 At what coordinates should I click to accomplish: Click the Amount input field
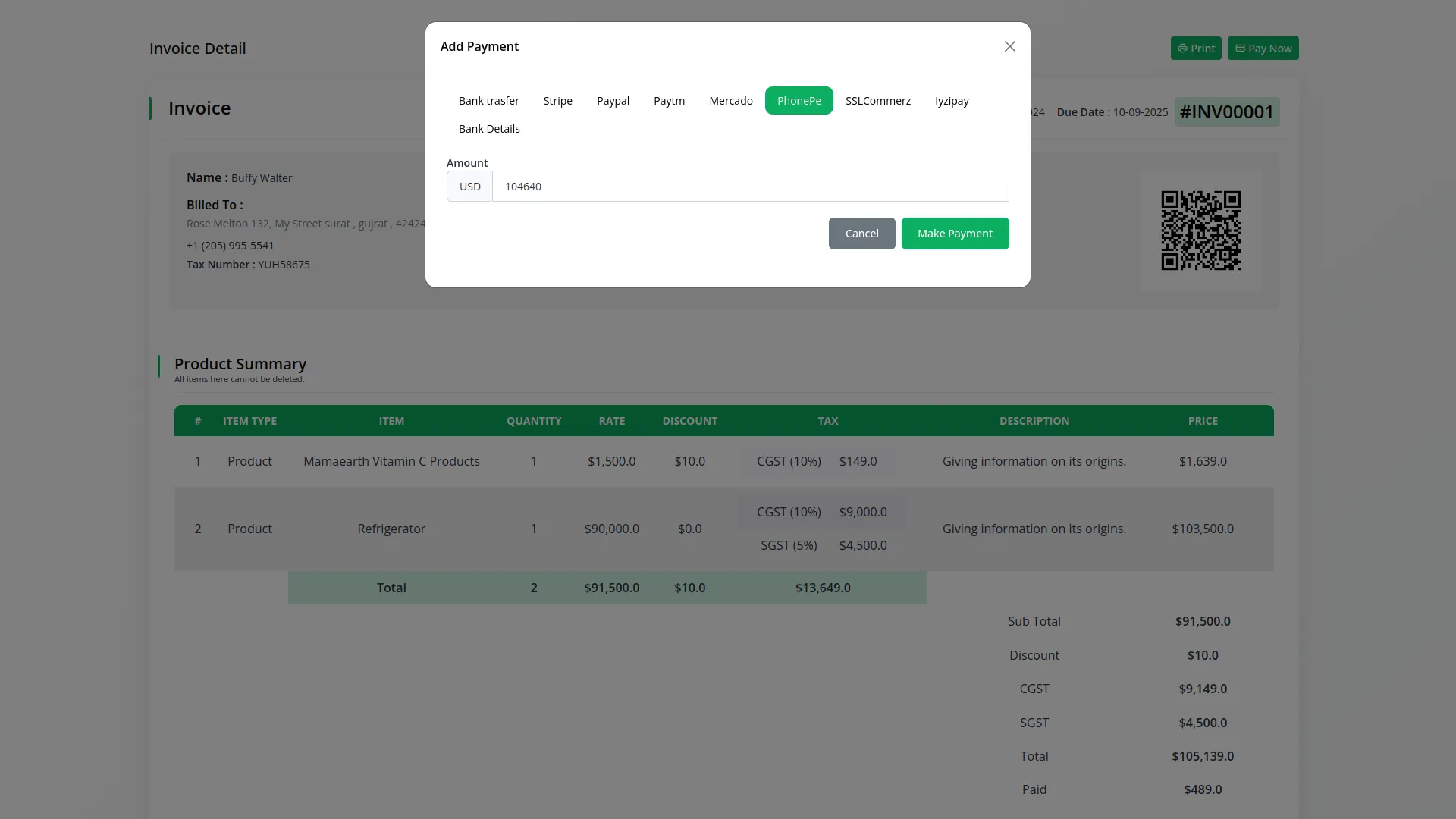[x=749, y=187]
